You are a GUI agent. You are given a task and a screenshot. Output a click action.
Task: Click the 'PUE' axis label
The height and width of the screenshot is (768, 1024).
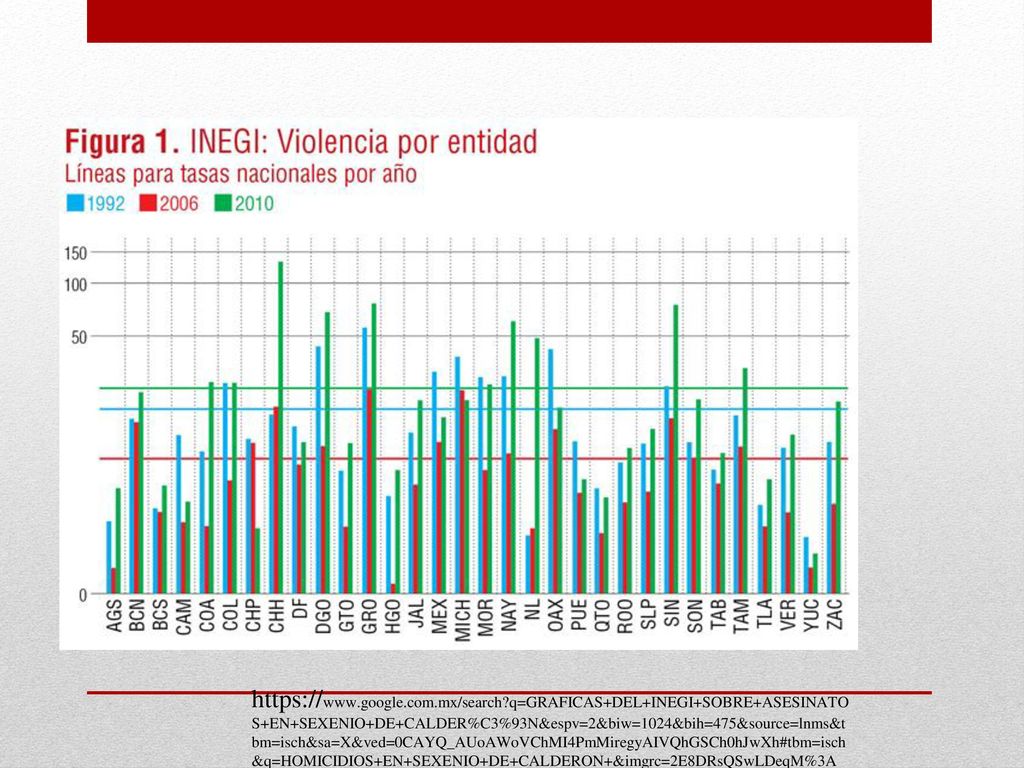(579, 615)
